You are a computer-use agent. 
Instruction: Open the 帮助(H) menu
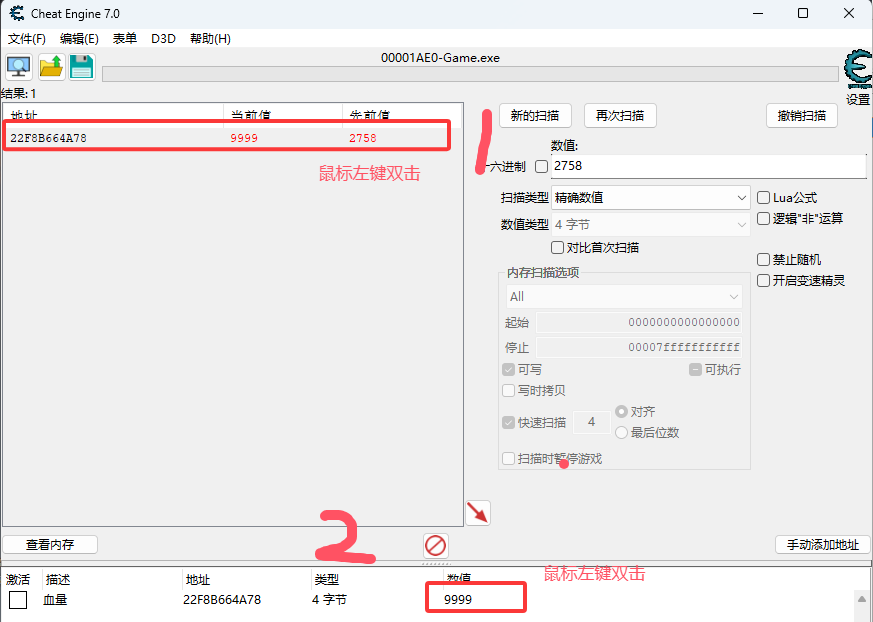210,38
